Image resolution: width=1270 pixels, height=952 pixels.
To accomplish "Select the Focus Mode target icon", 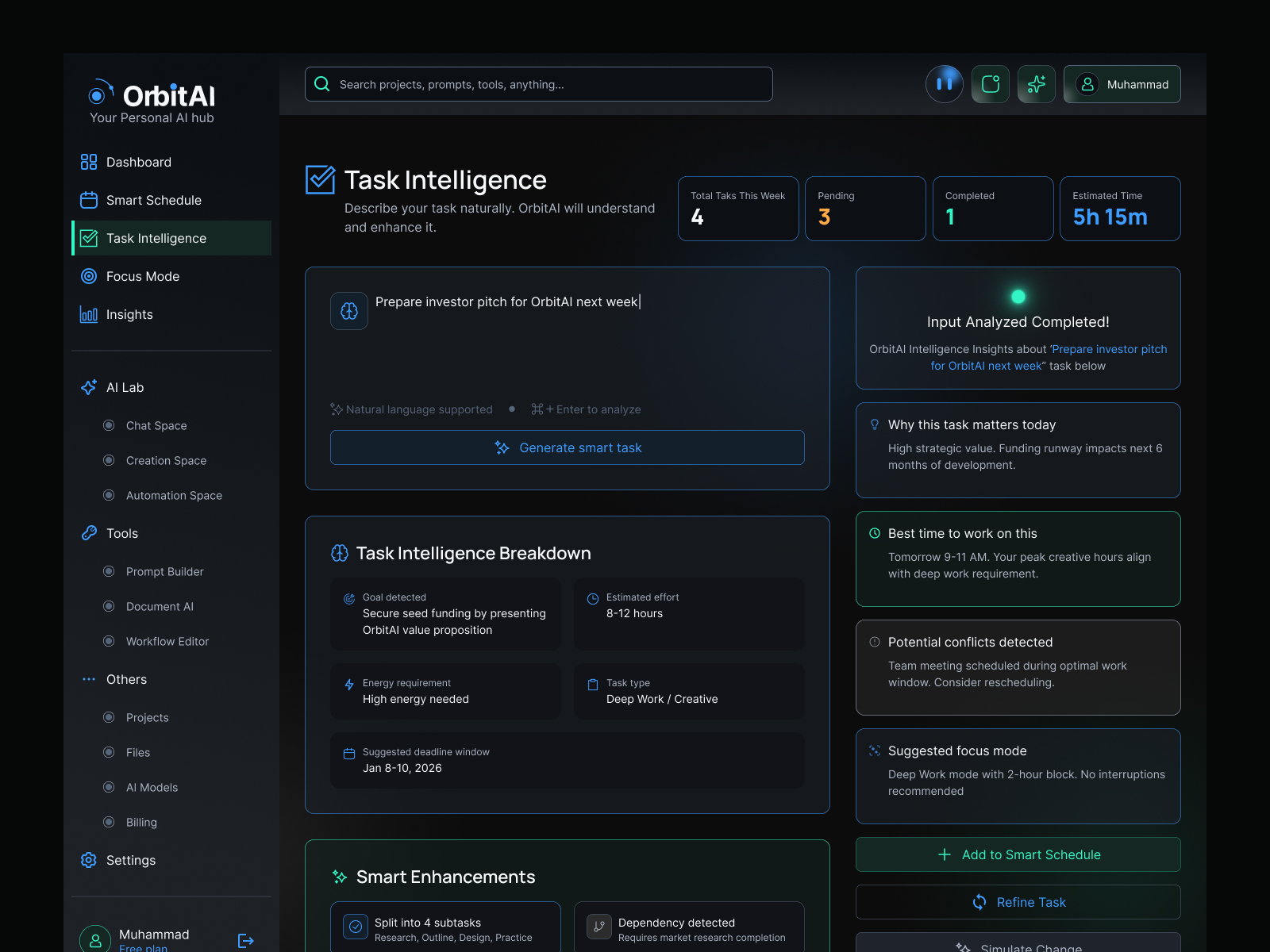I will 90,276.
